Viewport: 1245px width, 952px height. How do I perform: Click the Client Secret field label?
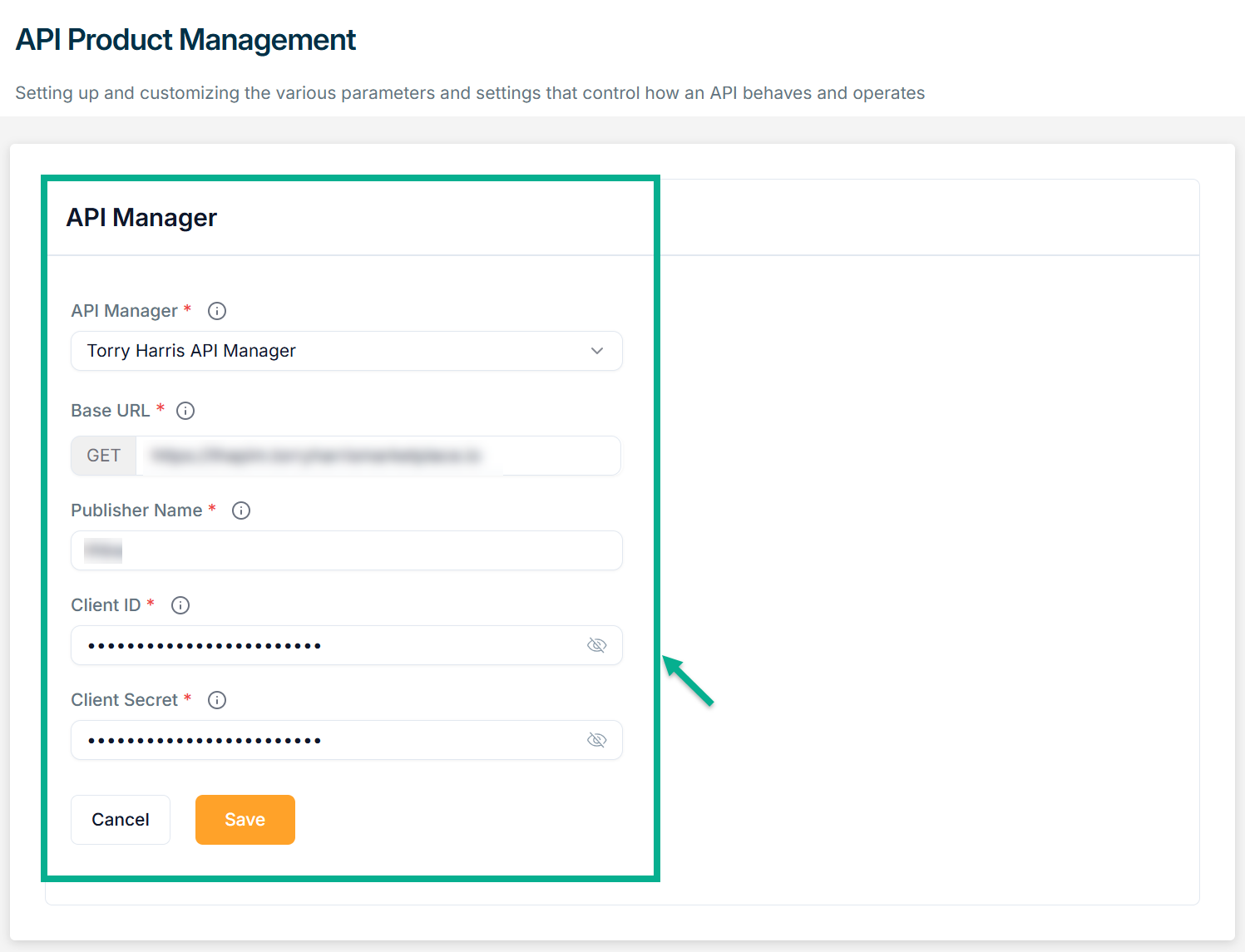point(124,700)
